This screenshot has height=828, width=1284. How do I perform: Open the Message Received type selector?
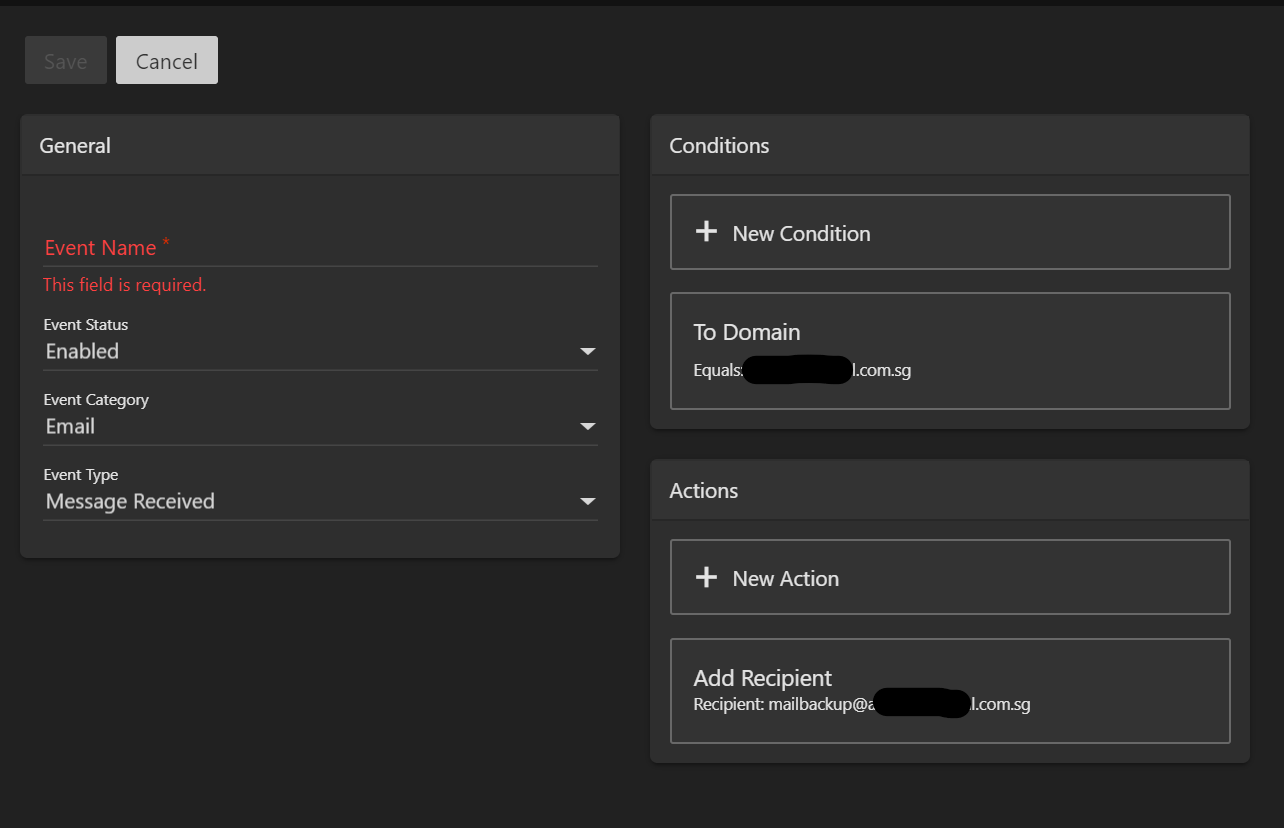tap(300, 502)
